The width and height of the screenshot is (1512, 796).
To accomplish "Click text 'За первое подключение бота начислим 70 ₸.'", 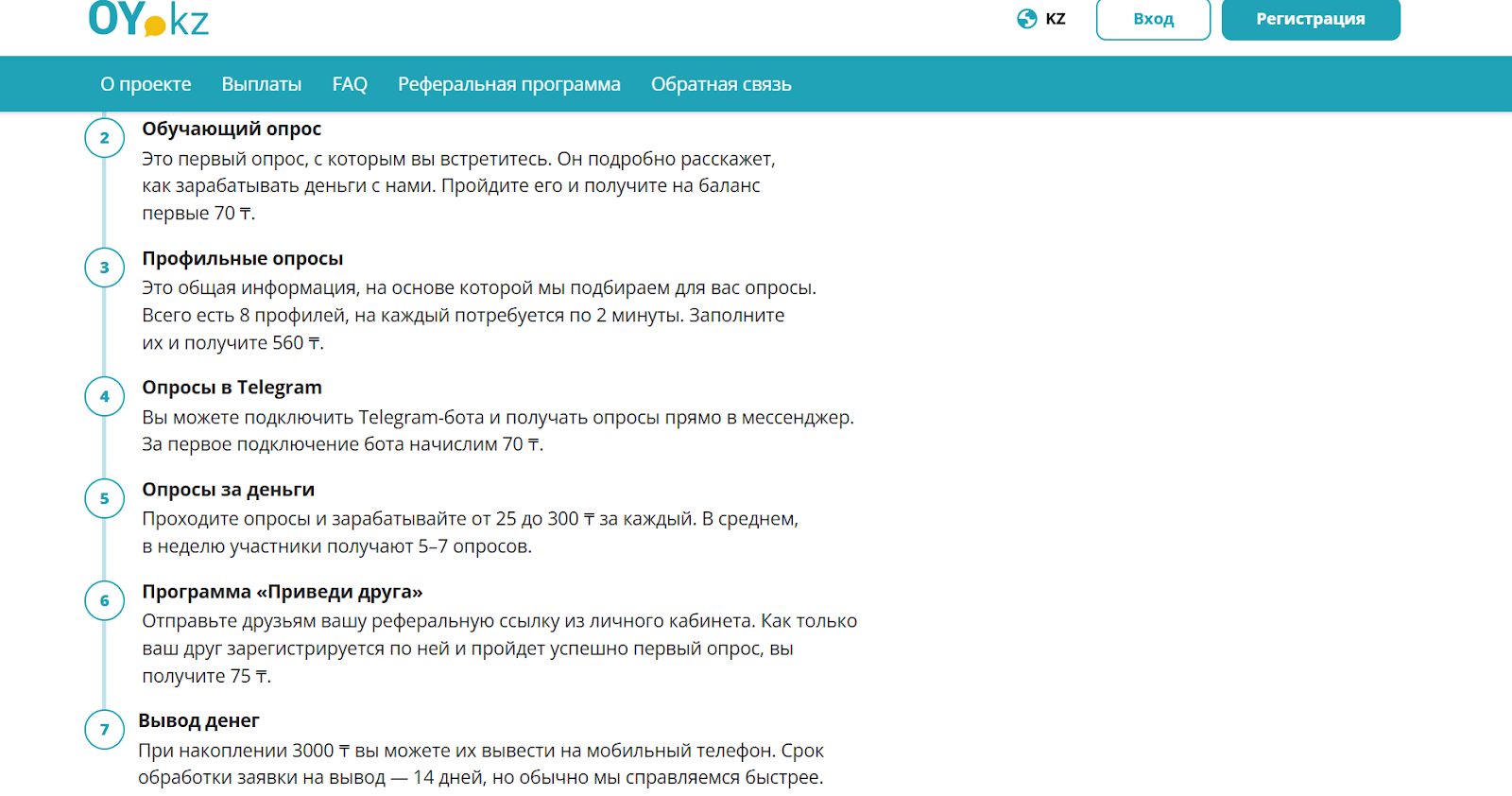I will (x=343, y=444).
